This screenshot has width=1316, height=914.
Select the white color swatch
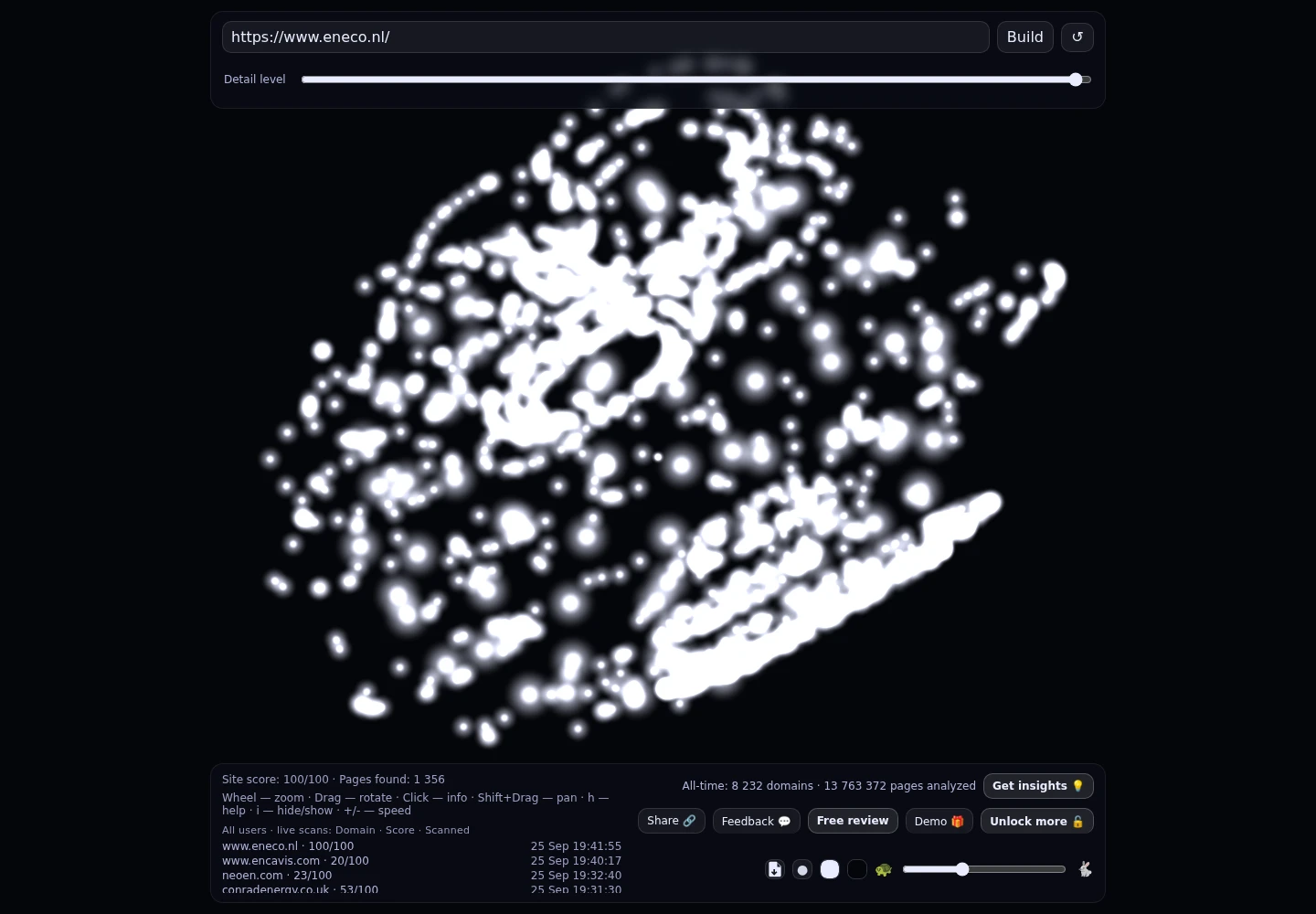pos(830,869)
